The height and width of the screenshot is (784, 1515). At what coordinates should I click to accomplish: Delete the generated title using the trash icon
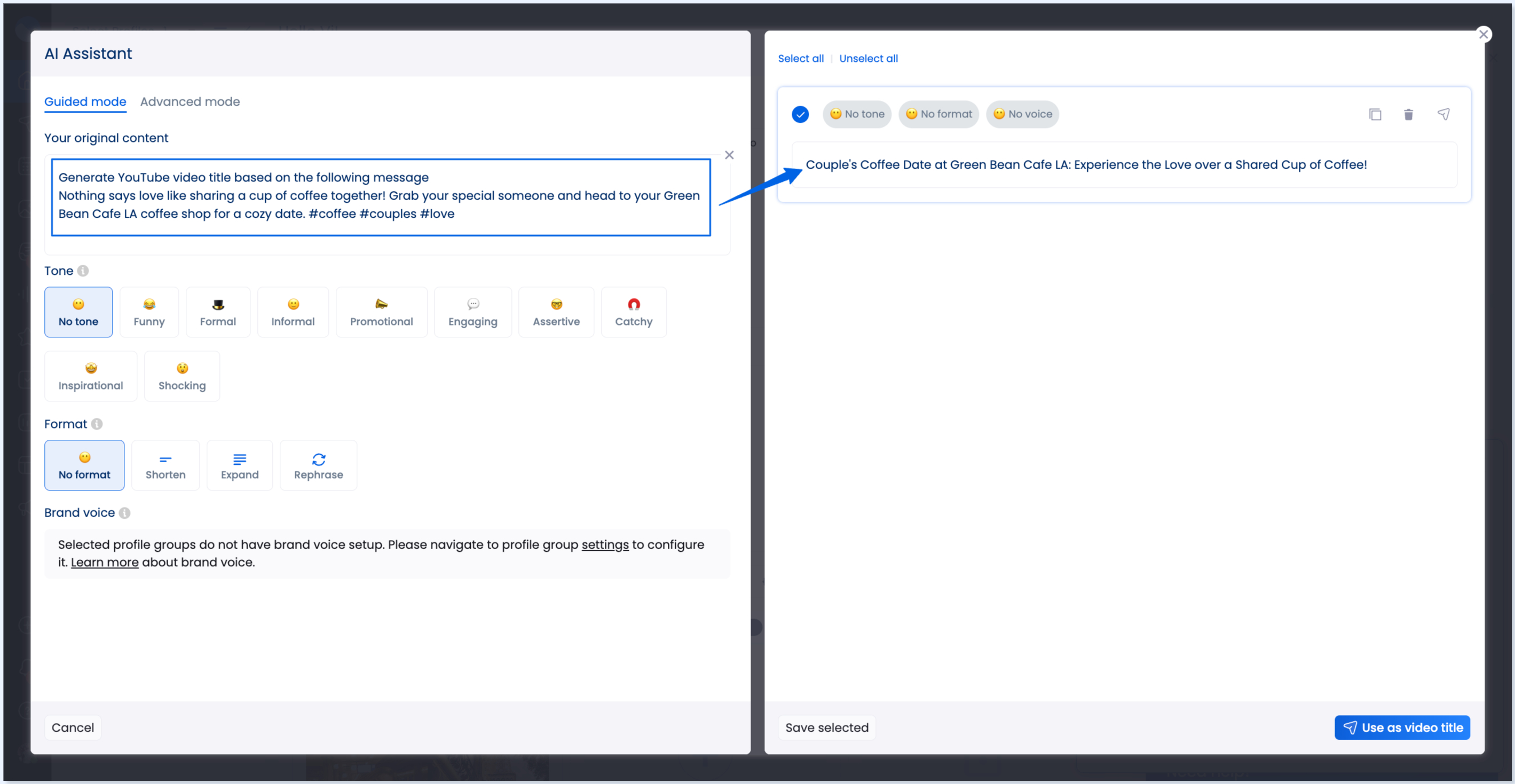click(x=1408, y=114)
